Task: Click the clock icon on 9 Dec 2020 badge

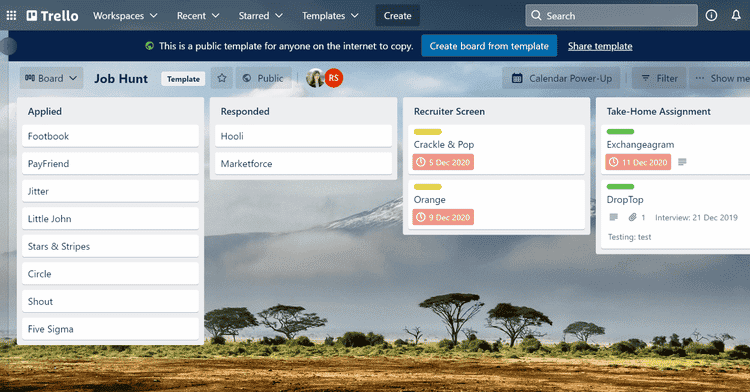Action: (x=420, y=218)
